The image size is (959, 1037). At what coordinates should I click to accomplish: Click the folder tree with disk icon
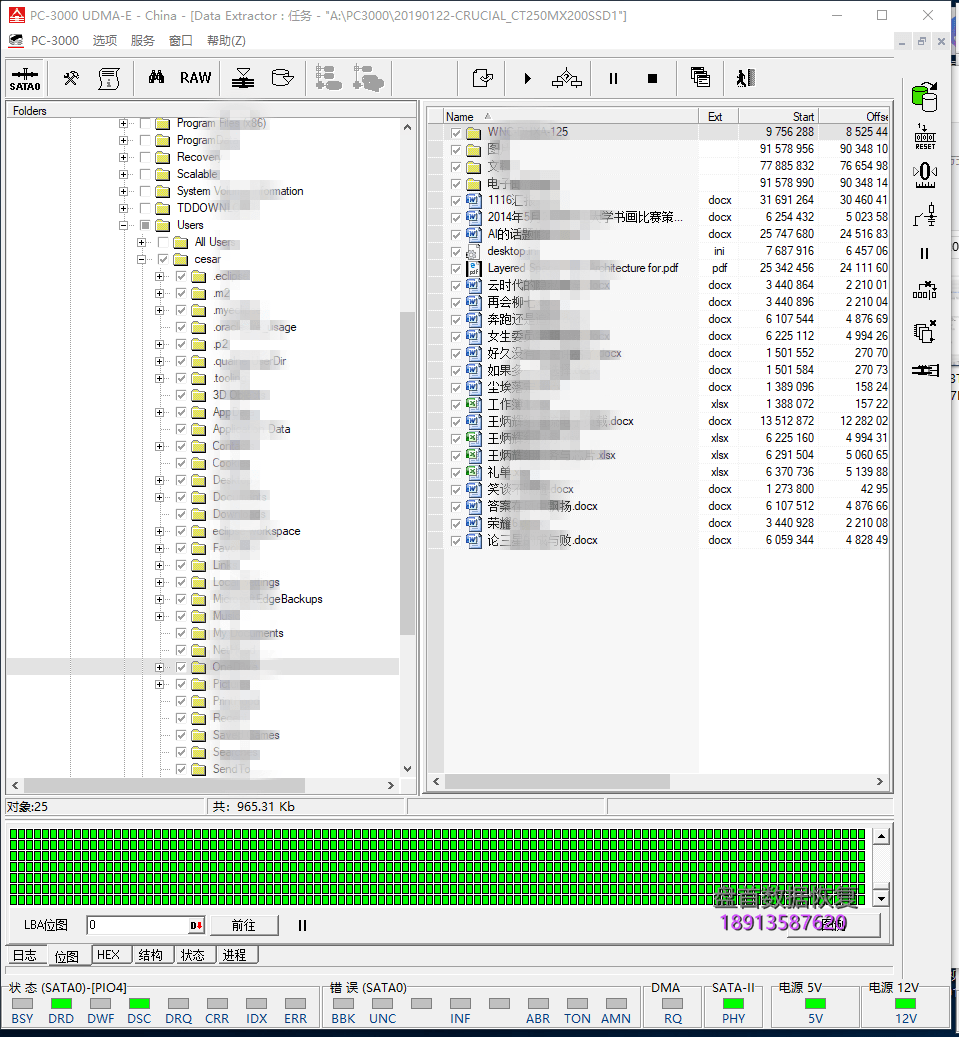click(x=328, y=78)
